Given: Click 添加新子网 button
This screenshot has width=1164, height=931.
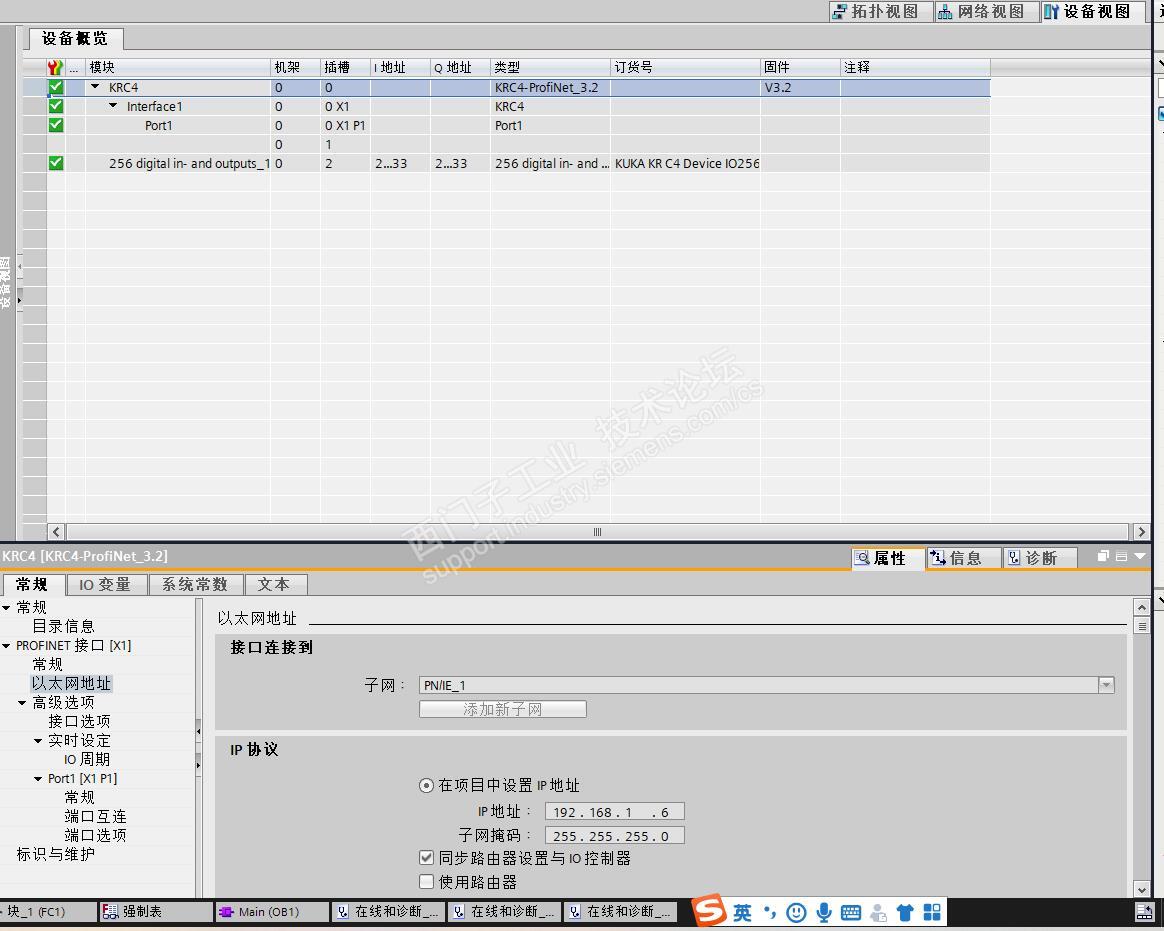Looking at the screenshot, I should 503,710.
